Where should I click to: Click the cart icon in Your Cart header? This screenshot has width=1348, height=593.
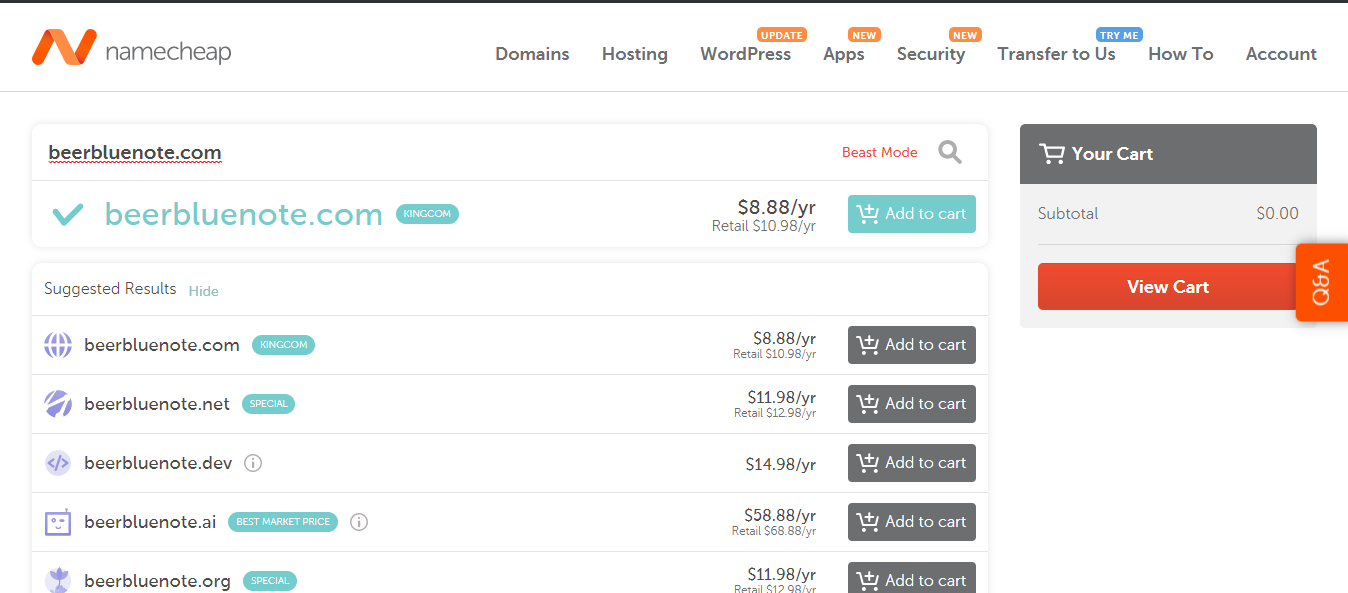1052,154
